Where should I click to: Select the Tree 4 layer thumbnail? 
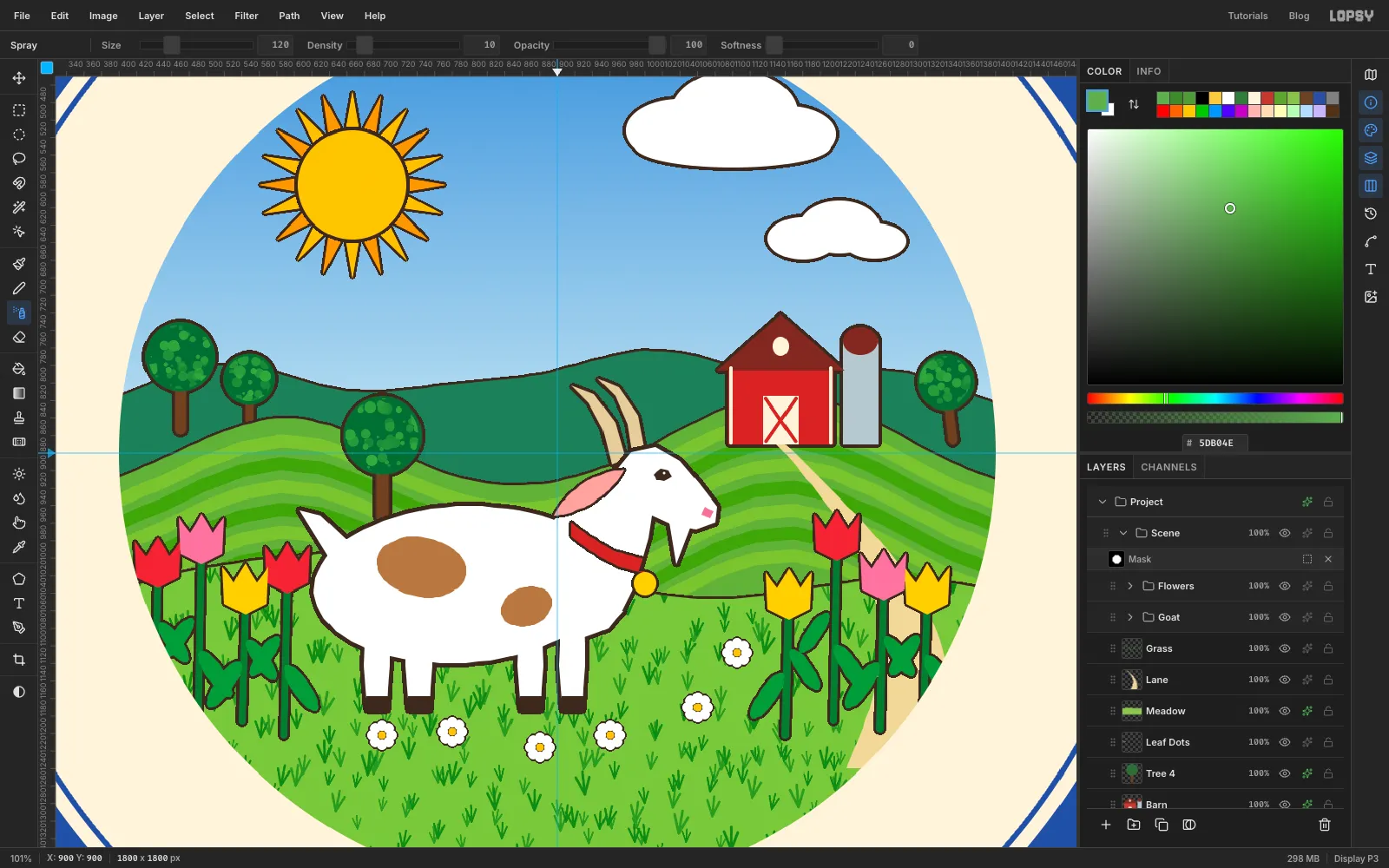coord(1132,773)
